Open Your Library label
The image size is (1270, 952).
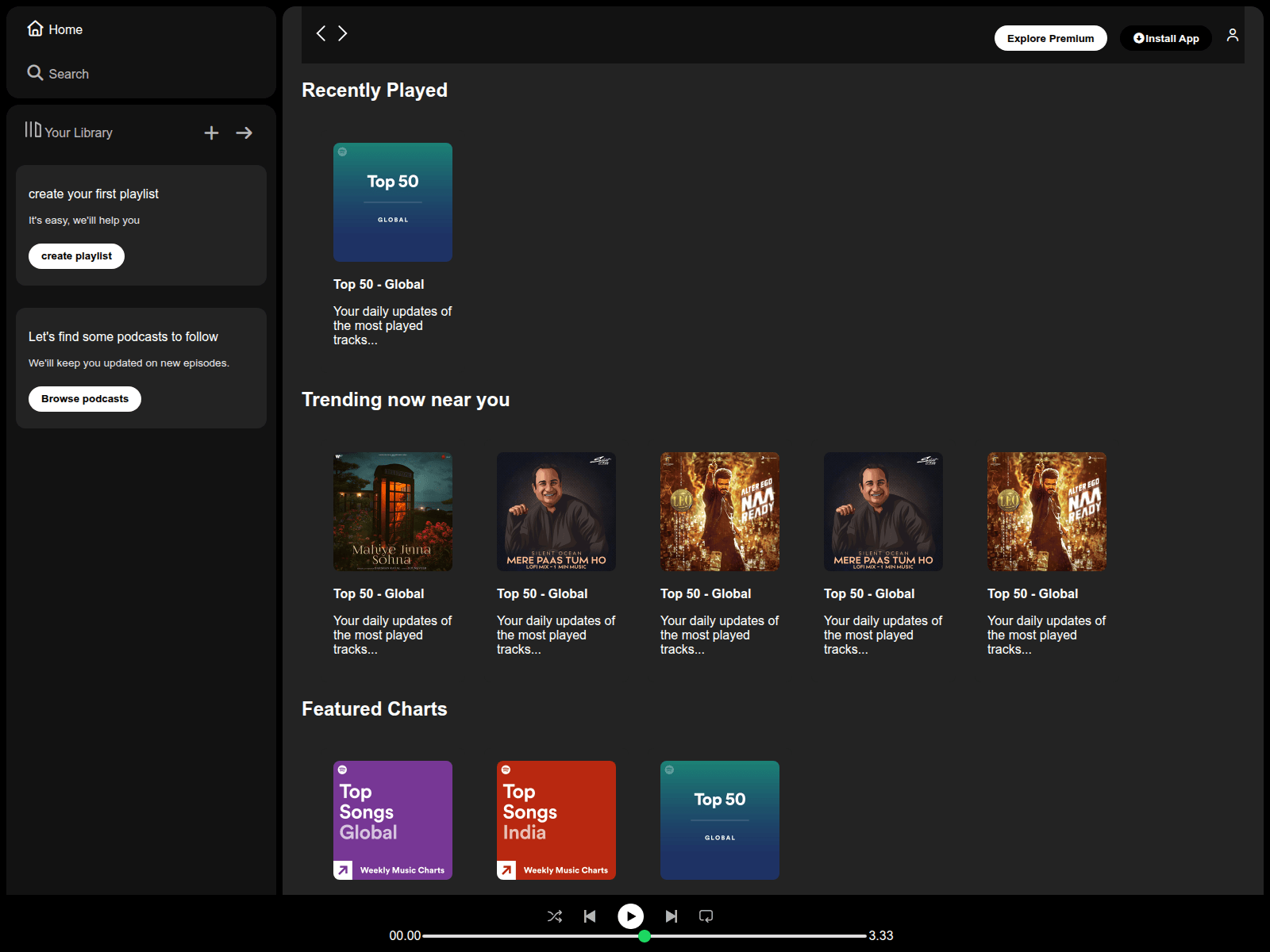point(79,132)
